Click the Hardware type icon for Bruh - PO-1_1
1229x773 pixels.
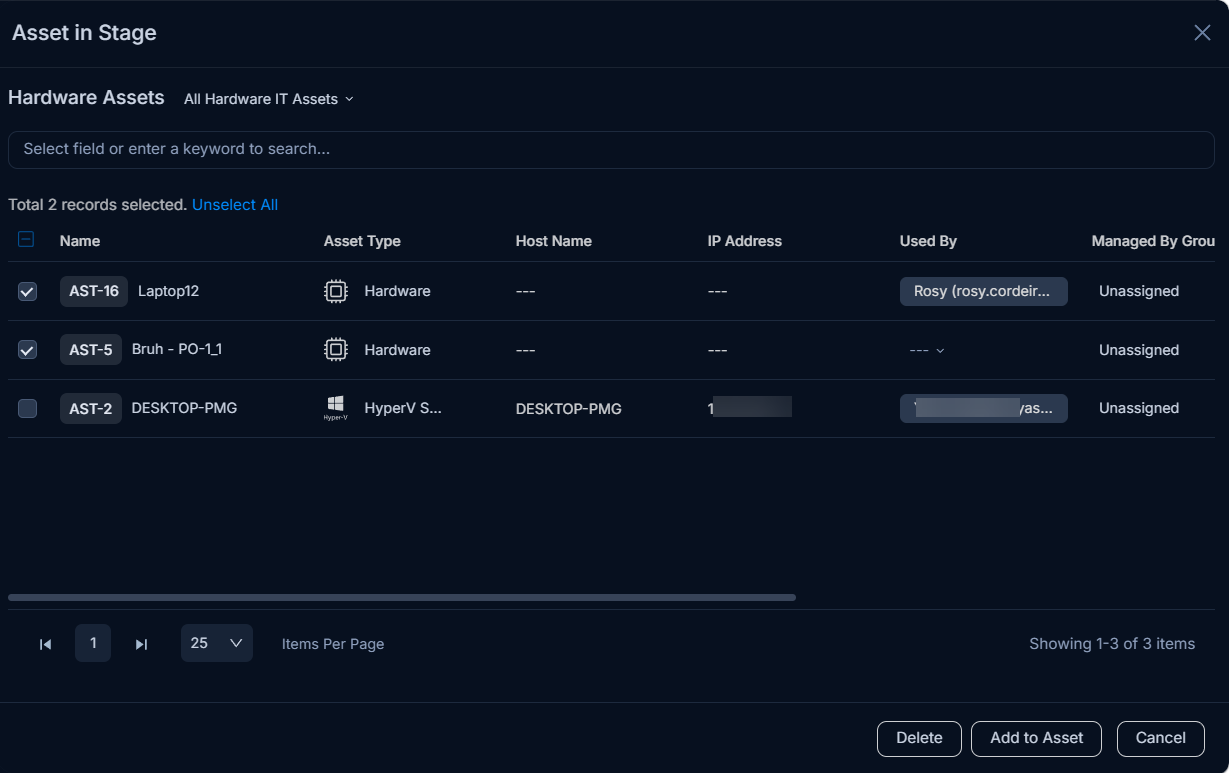pyautogui.click(x=336, y=350)
